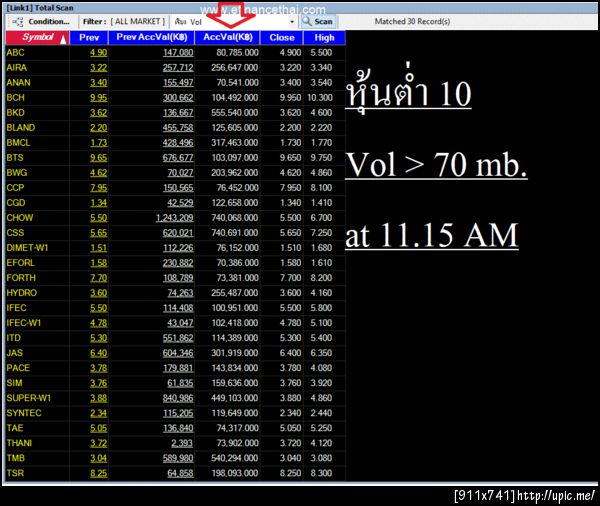Click Prev AccVal 1,243,209 for CHOW

(x=174, y=218)
